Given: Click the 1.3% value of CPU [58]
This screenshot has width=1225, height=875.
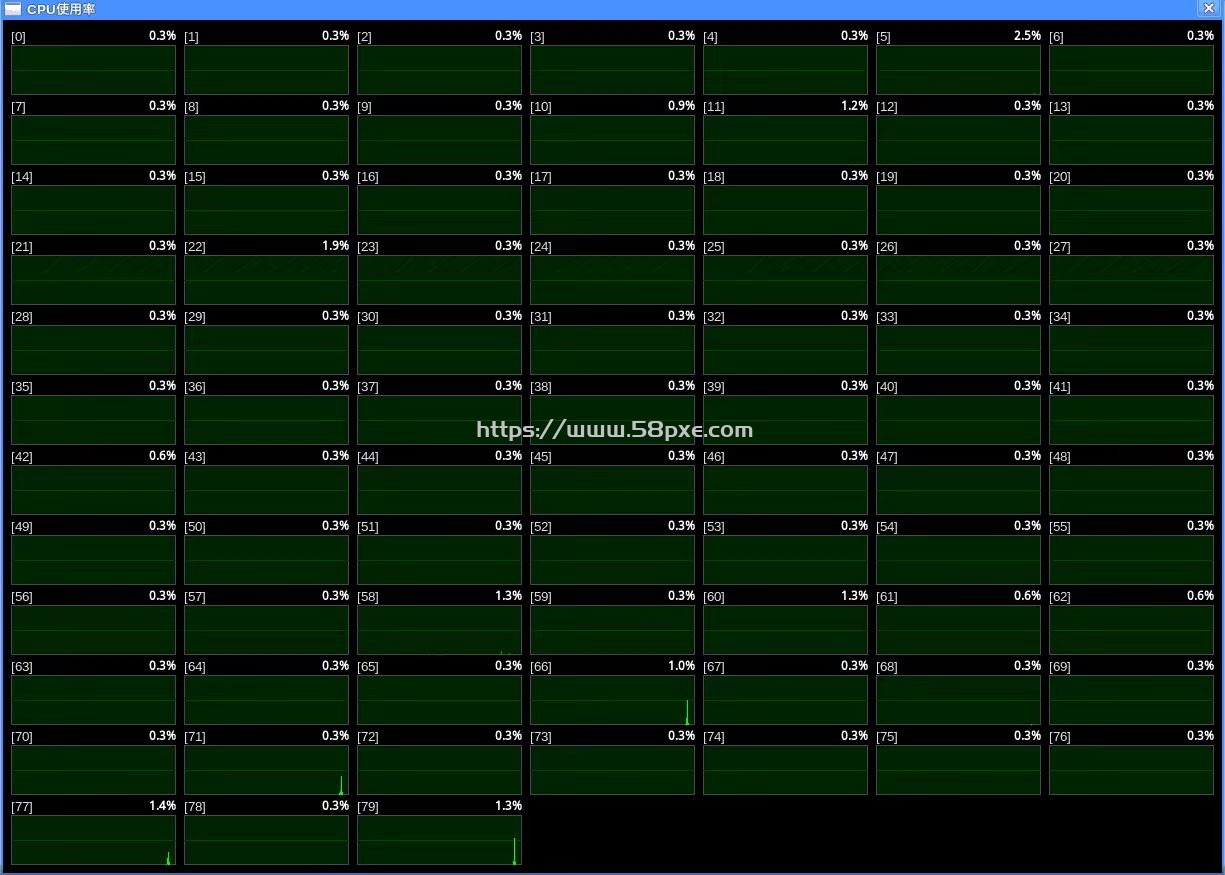Looking at the screenshot, I should [x=508, y=596].
